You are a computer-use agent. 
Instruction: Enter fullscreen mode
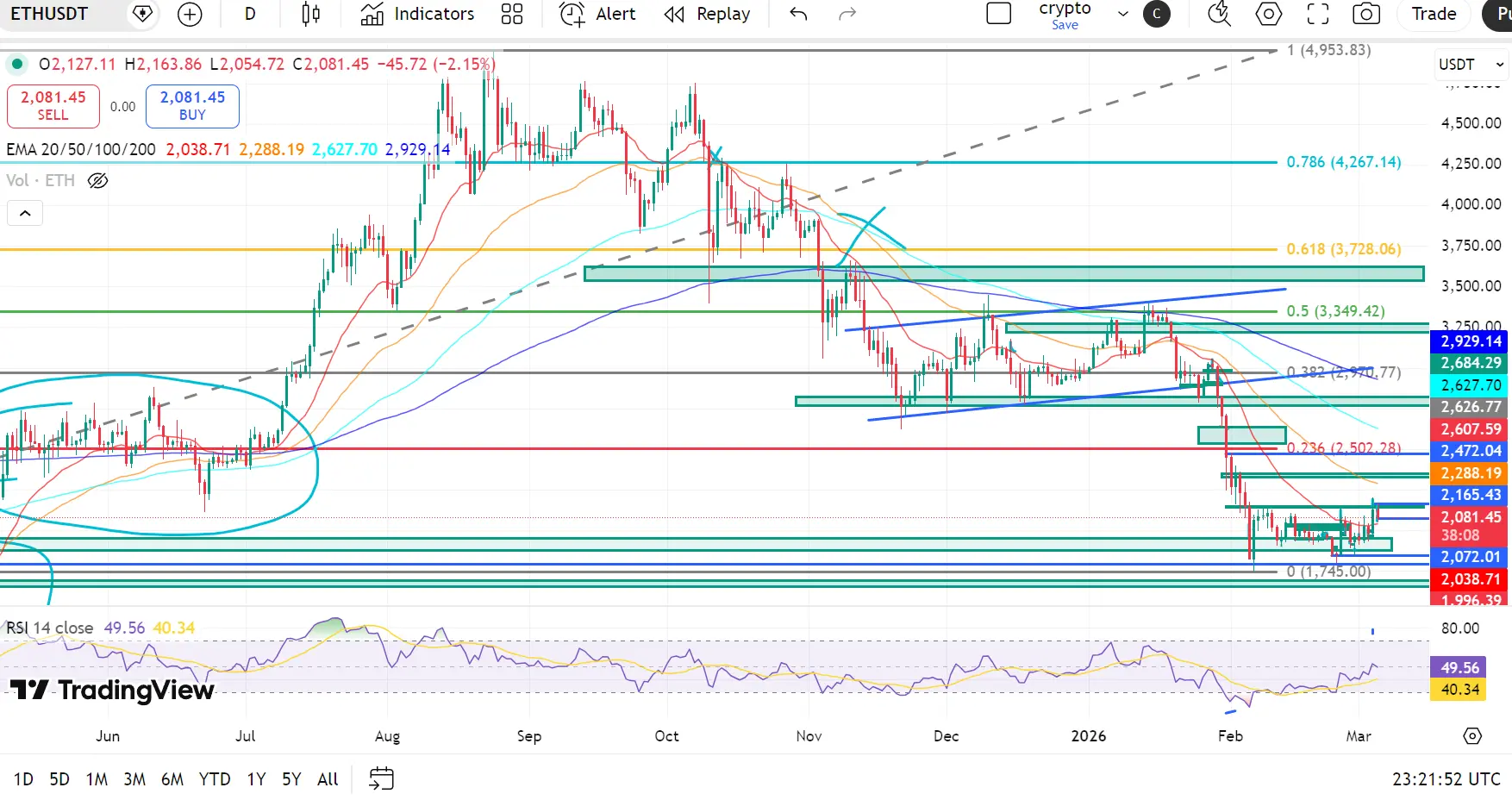tap(1318, 14)
